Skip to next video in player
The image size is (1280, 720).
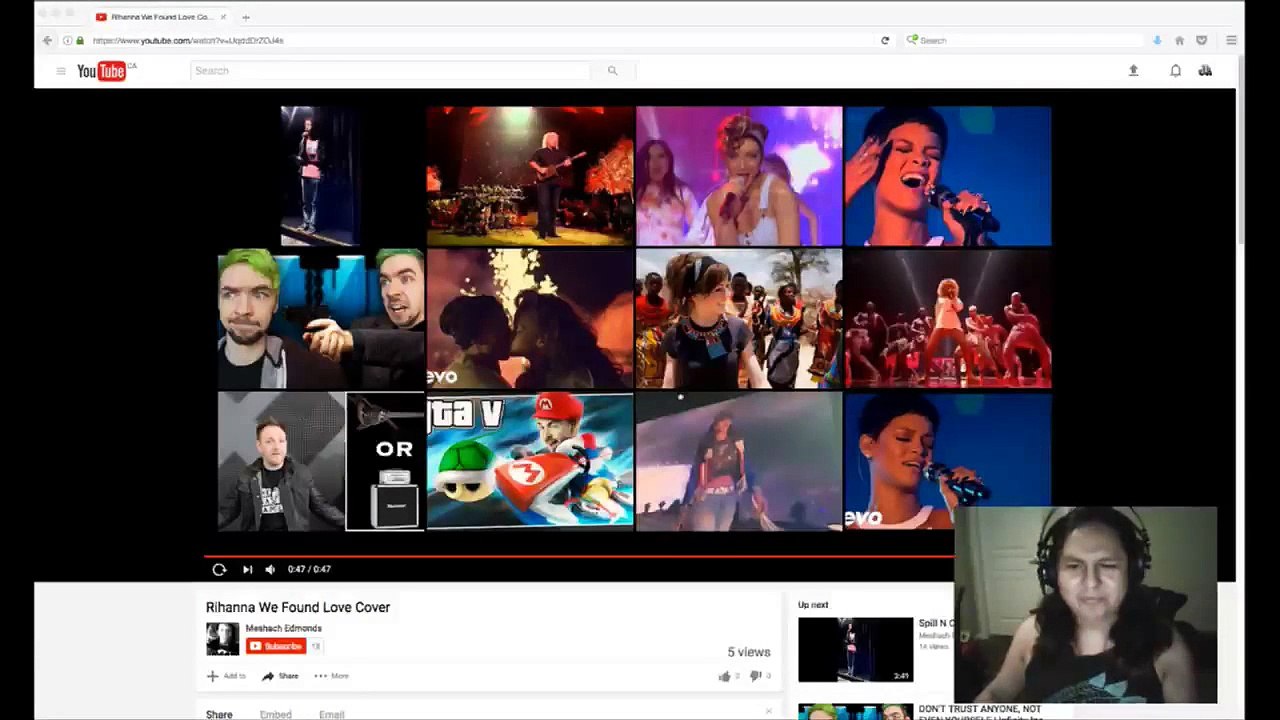point(247,570)
